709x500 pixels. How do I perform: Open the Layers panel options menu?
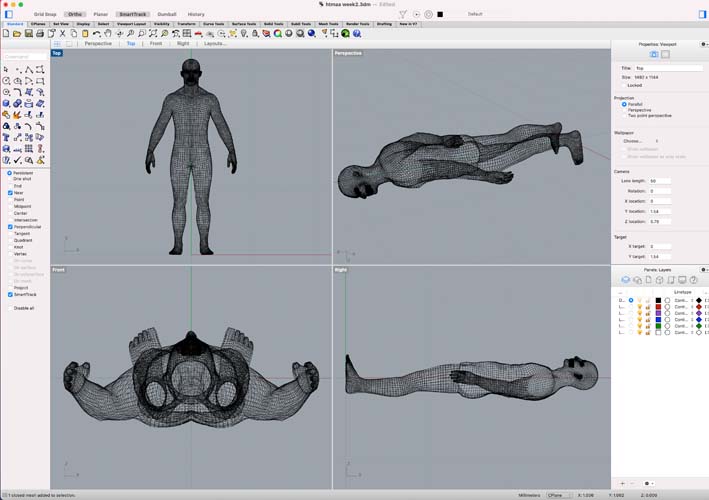tap(704, 270)
